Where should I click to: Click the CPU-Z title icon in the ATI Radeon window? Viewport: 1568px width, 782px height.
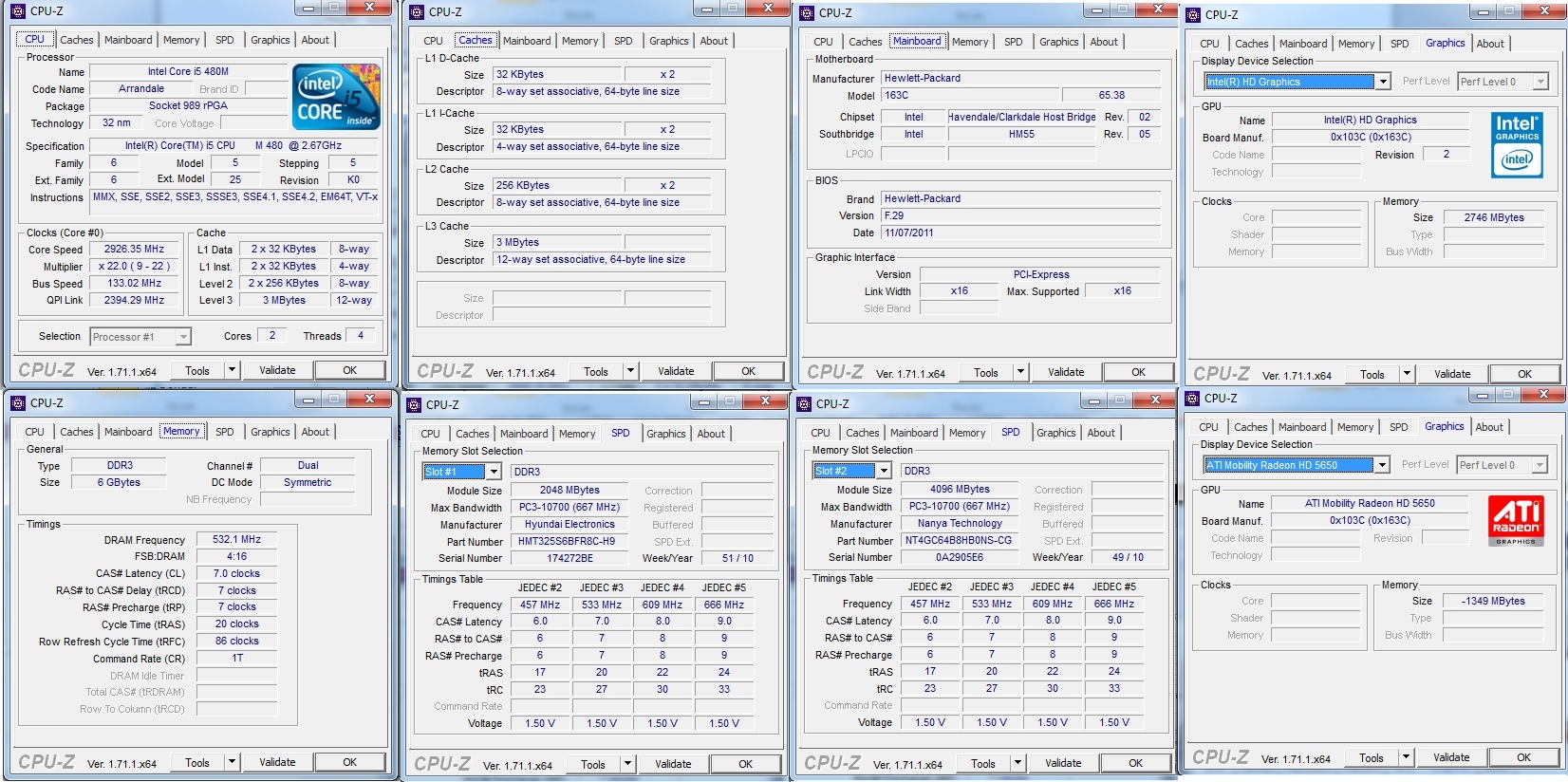click(1193, 399)
